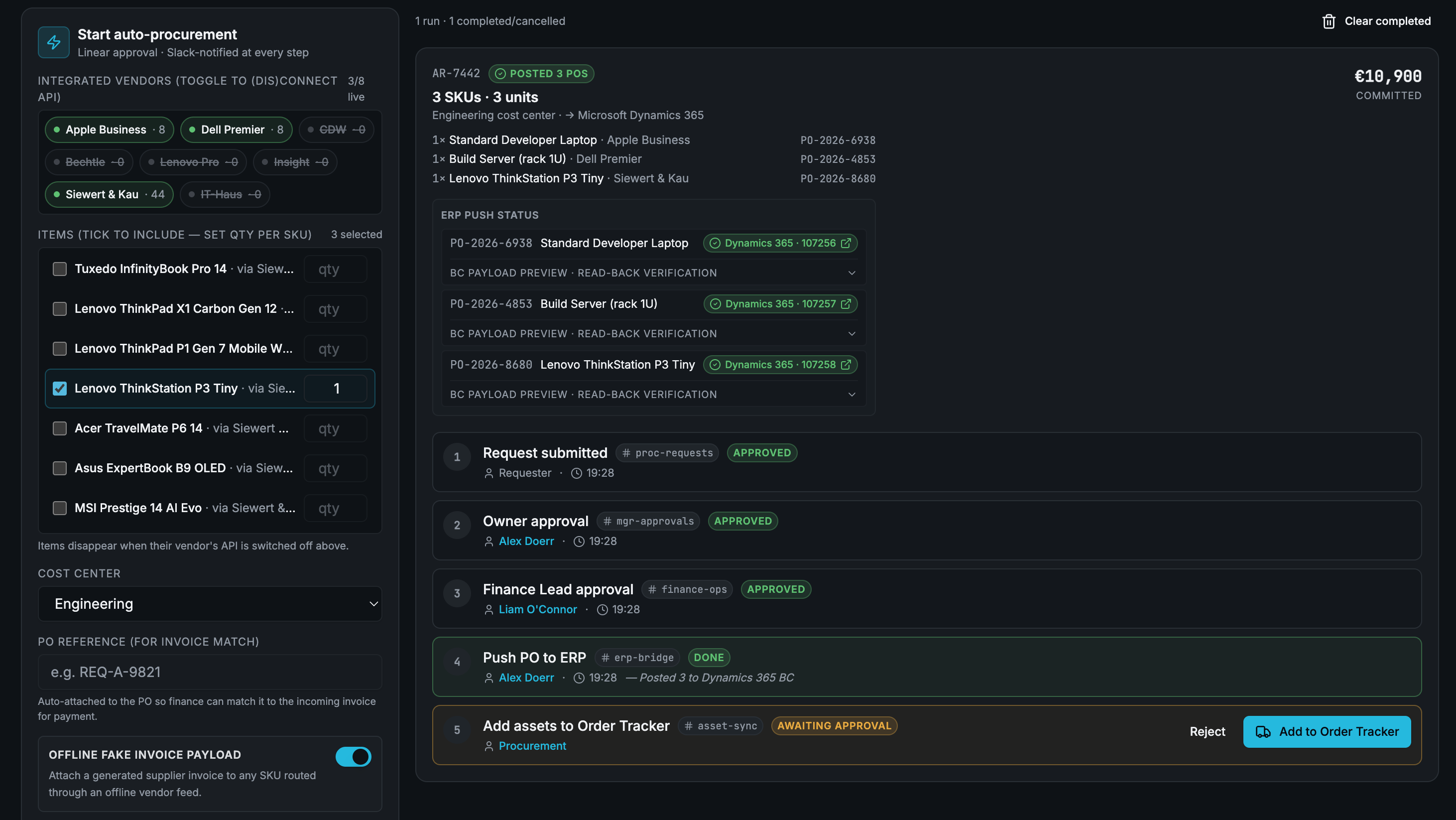Open external link icon for Dynamics 365 107257
This screenshot has width=1456, height=820.
[x=846, y=304]
